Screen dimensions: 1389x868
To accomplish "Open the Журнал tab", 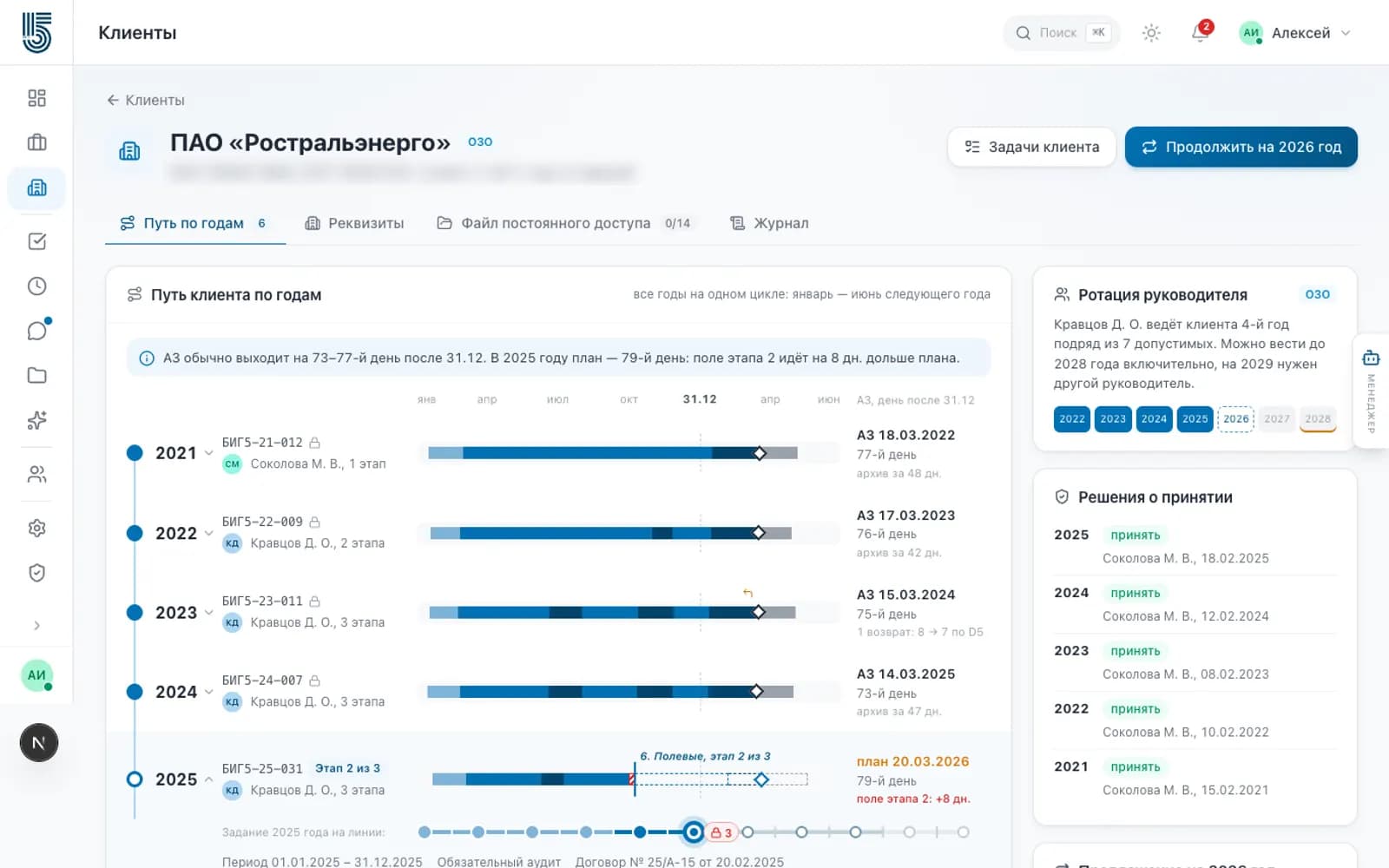I will click(769, 223).
